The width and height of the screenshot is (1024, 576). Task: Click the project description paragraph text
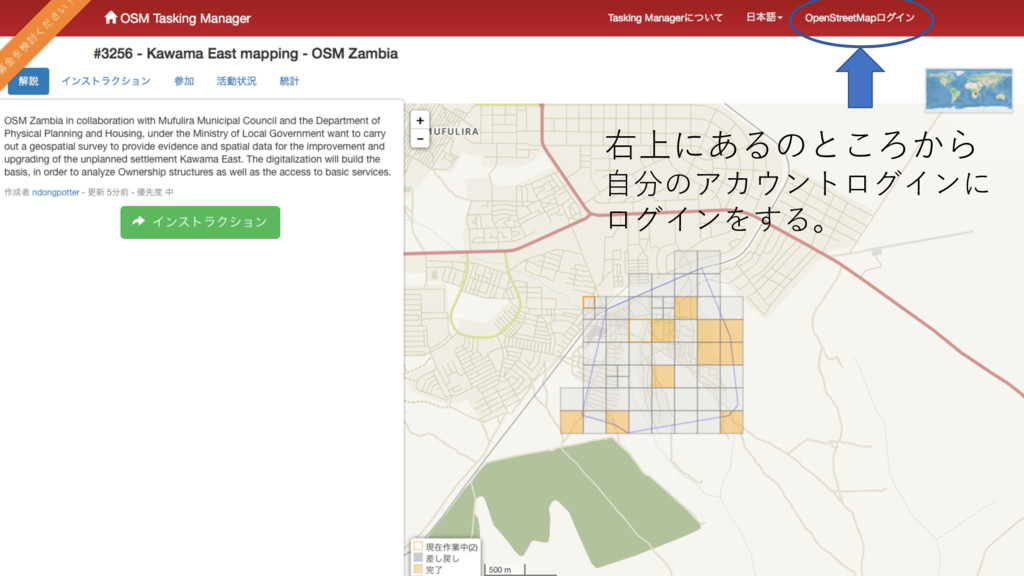[x=198, y=146]
